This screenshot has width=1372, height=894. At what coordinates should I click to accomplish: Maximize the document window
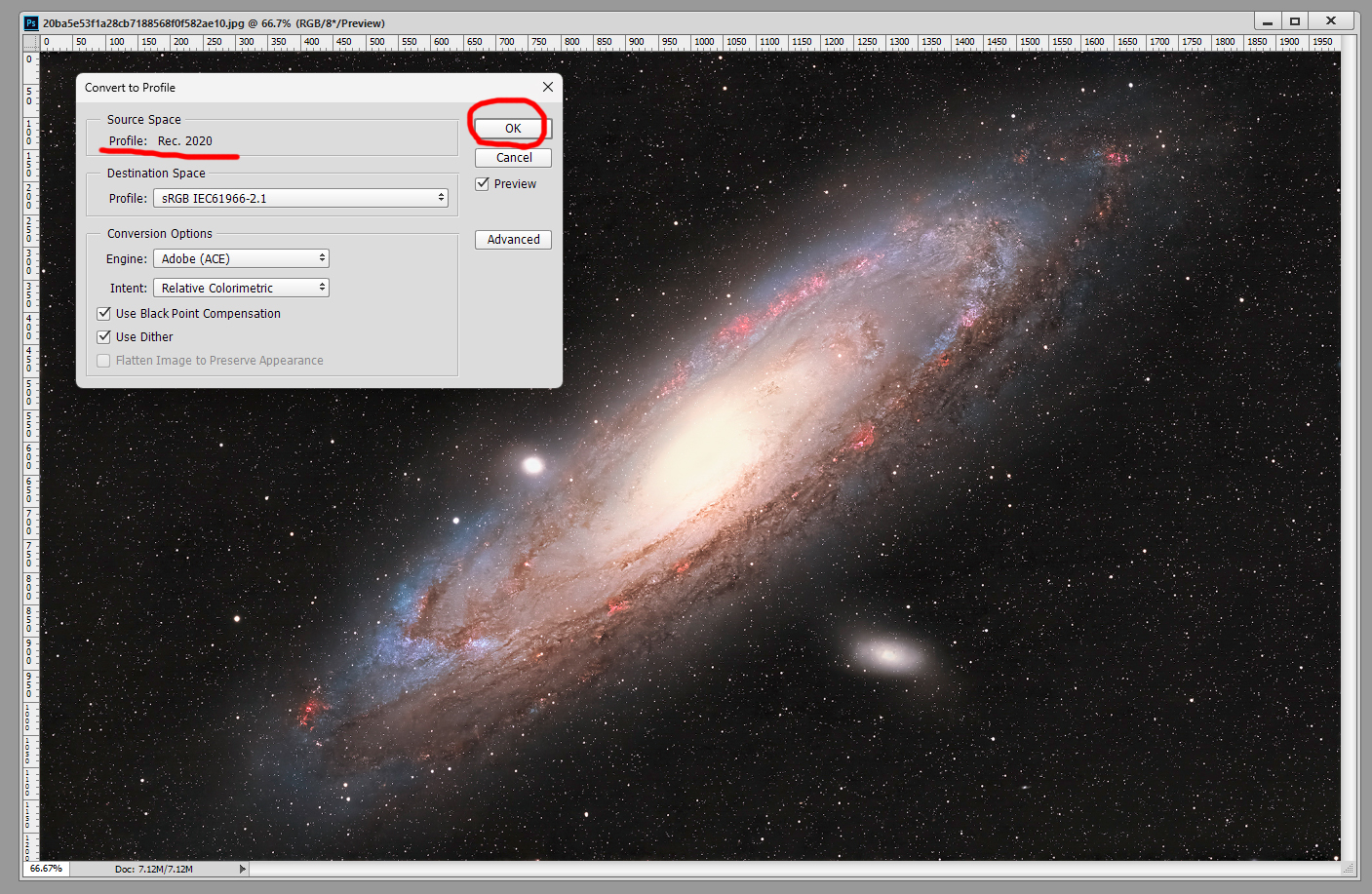1295,21
